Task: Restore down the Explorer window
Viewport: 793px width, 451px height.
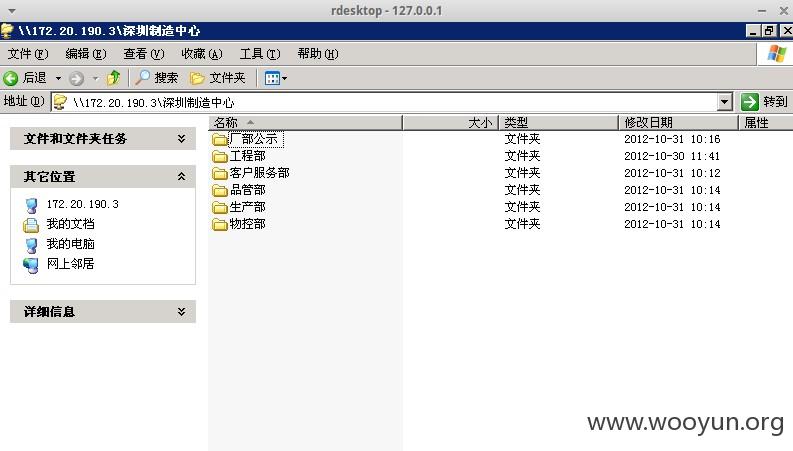Action: (x=769, y=31)
